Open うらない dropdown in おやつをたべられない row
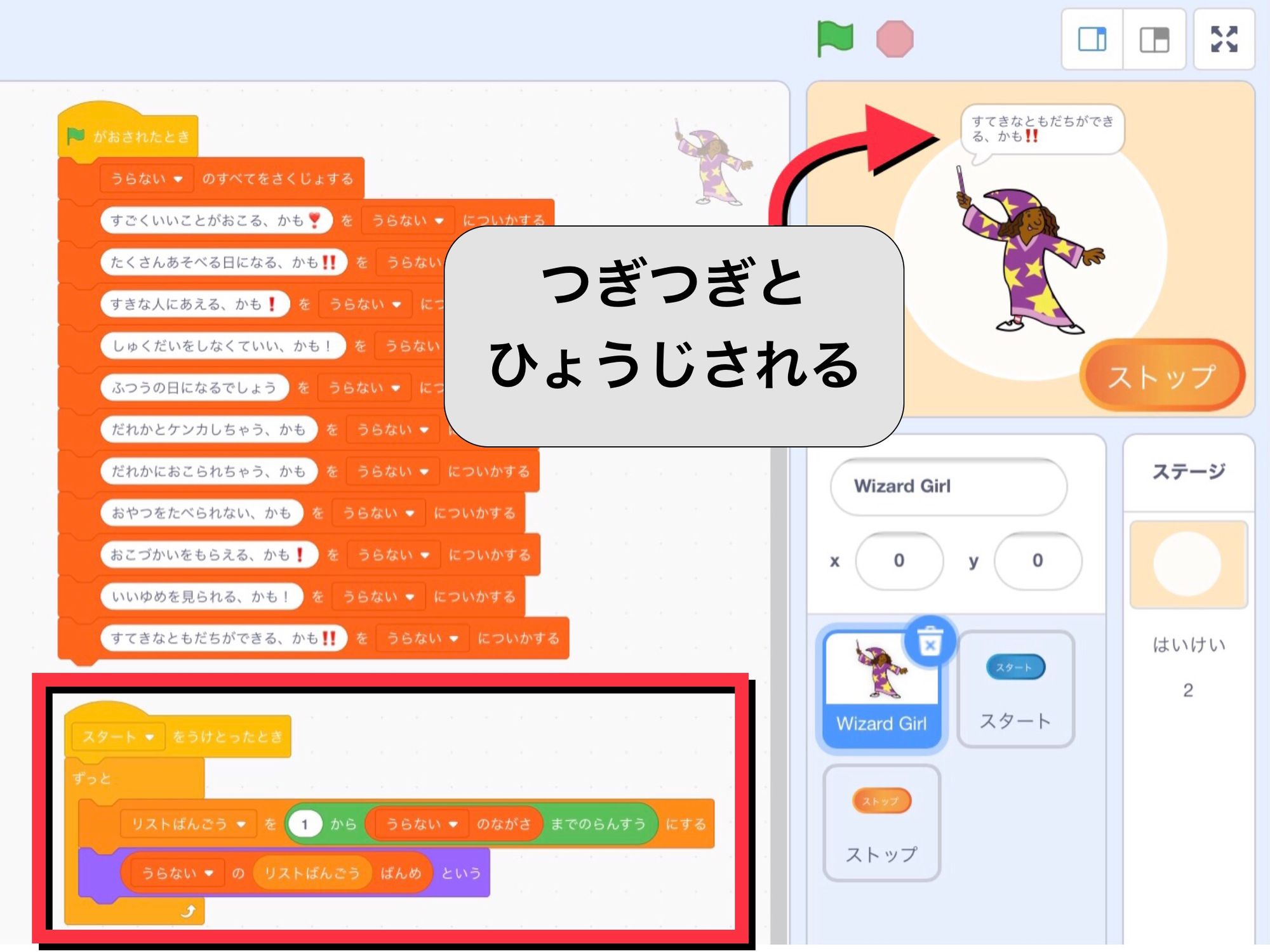This screenshot has width=1270, height=952. 378,513
